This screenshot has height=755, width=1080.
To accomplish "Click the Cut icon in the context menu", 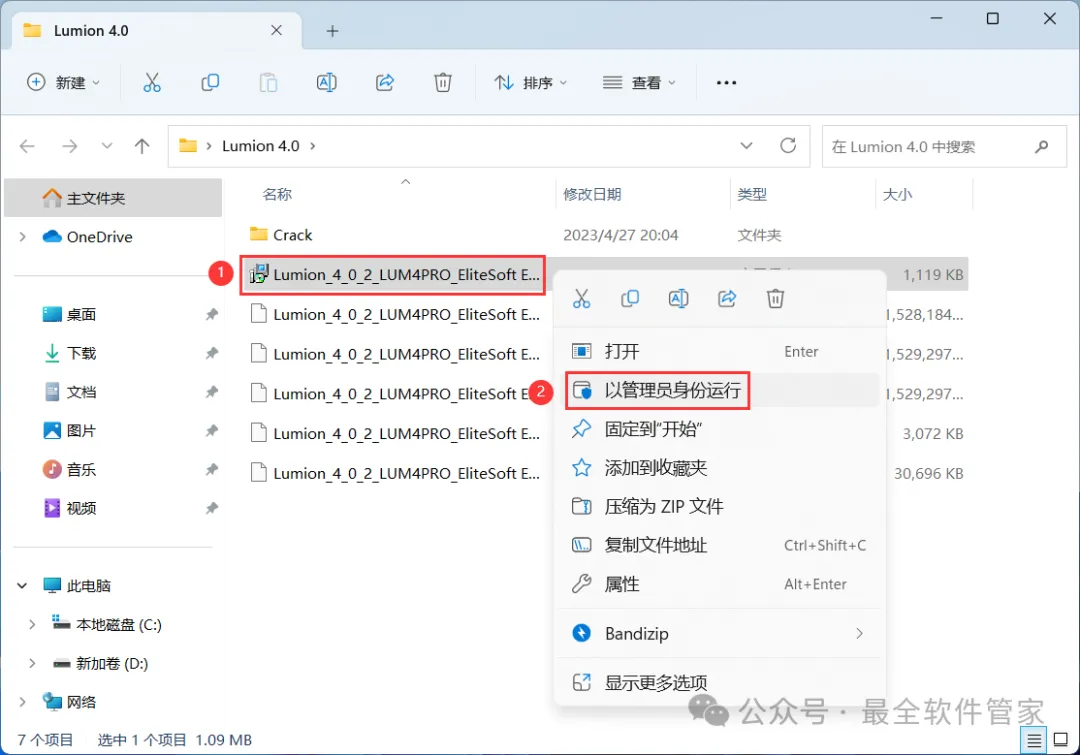I will tap(581, 298).
